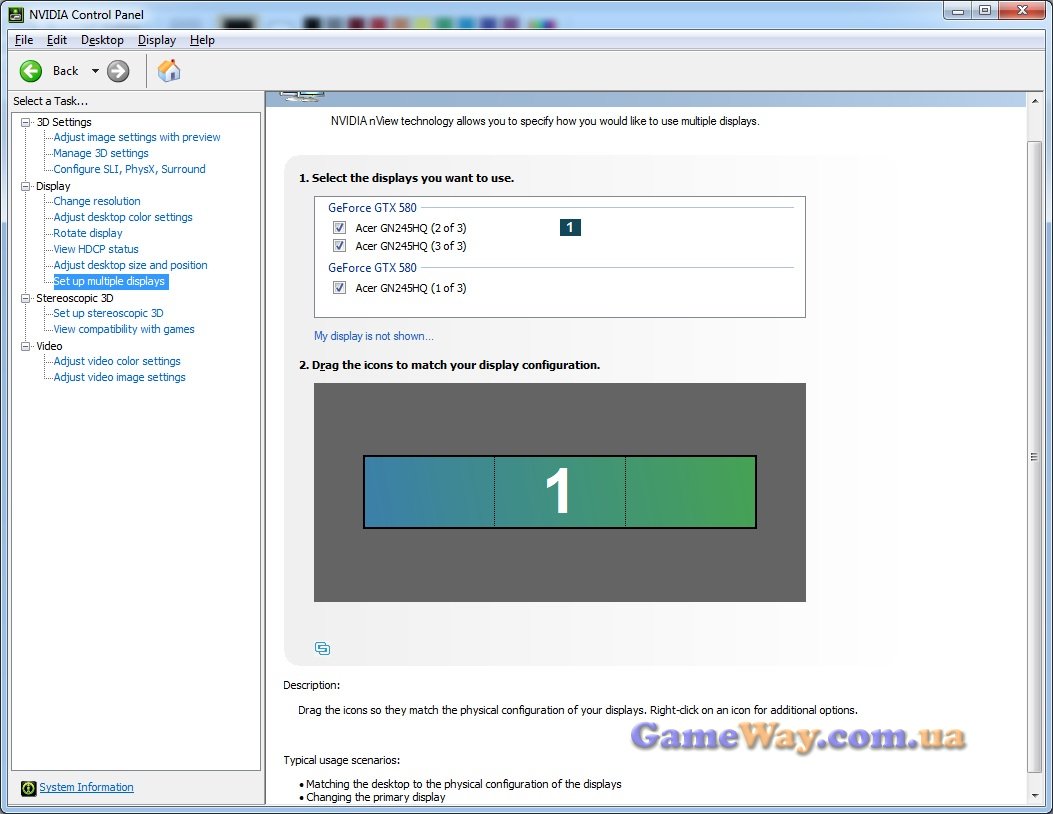Viewport: 1053px width, 814px height.
Task: Click 'My display is not shown...' link
Action: click(374, 336)
